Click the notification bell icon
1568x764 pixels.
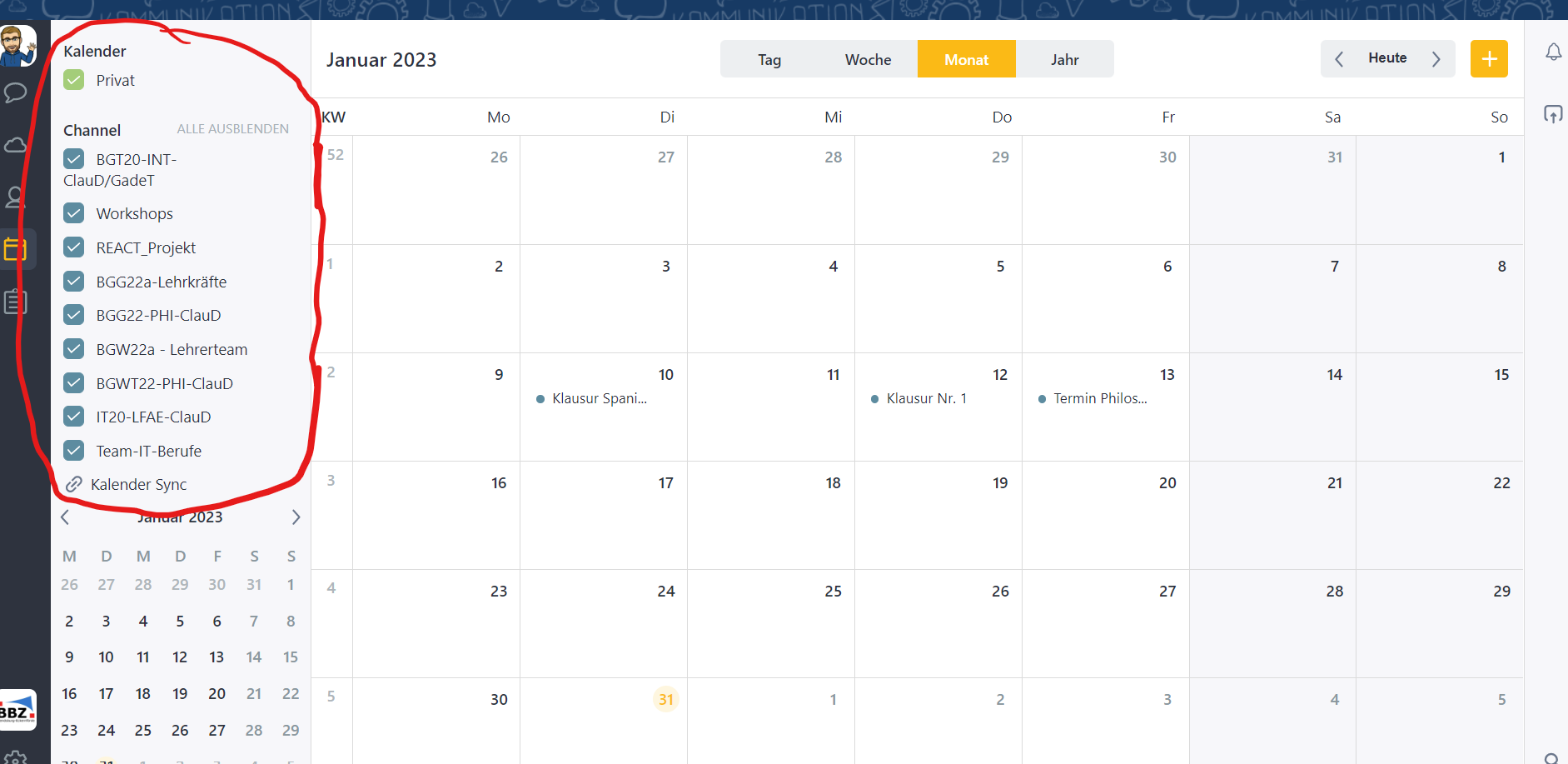click(x=1553, y=52)
